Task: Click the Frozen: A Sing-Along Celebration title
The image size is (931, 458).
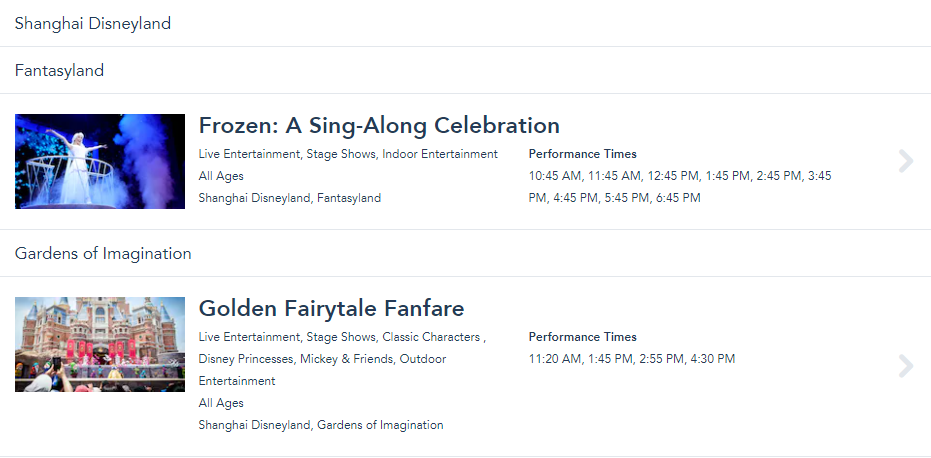Action: 379,126
